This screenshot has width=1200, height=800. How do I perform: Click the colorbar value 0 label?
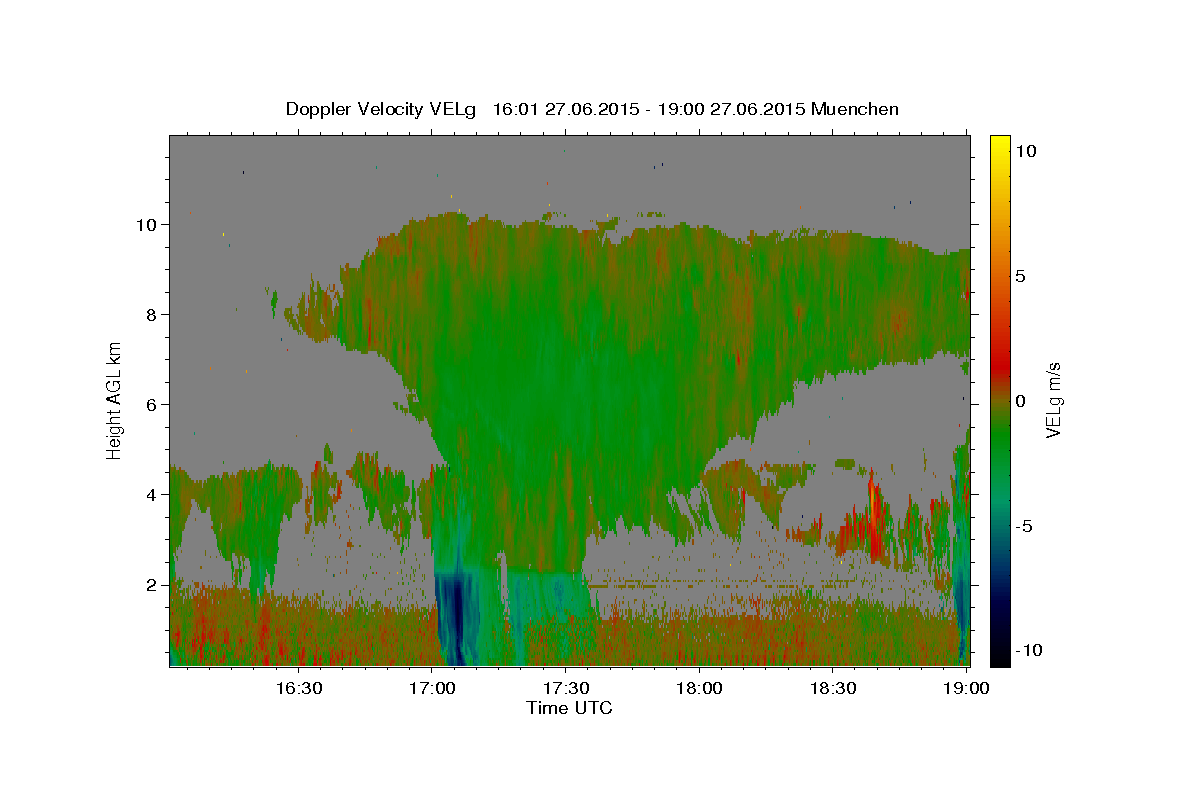pos(1021,400)
